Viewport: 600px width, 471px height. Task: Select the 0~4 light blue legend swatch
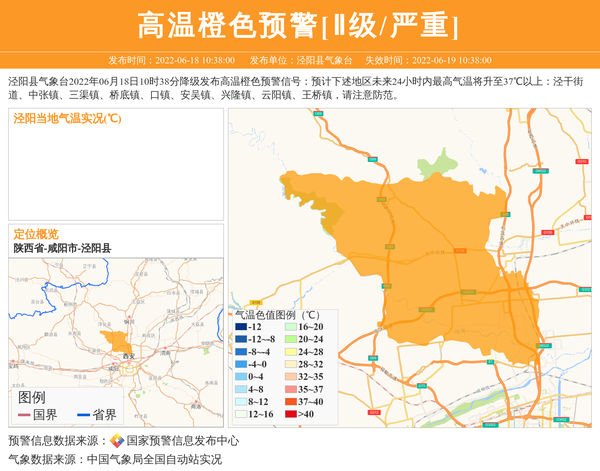point(241,377)
